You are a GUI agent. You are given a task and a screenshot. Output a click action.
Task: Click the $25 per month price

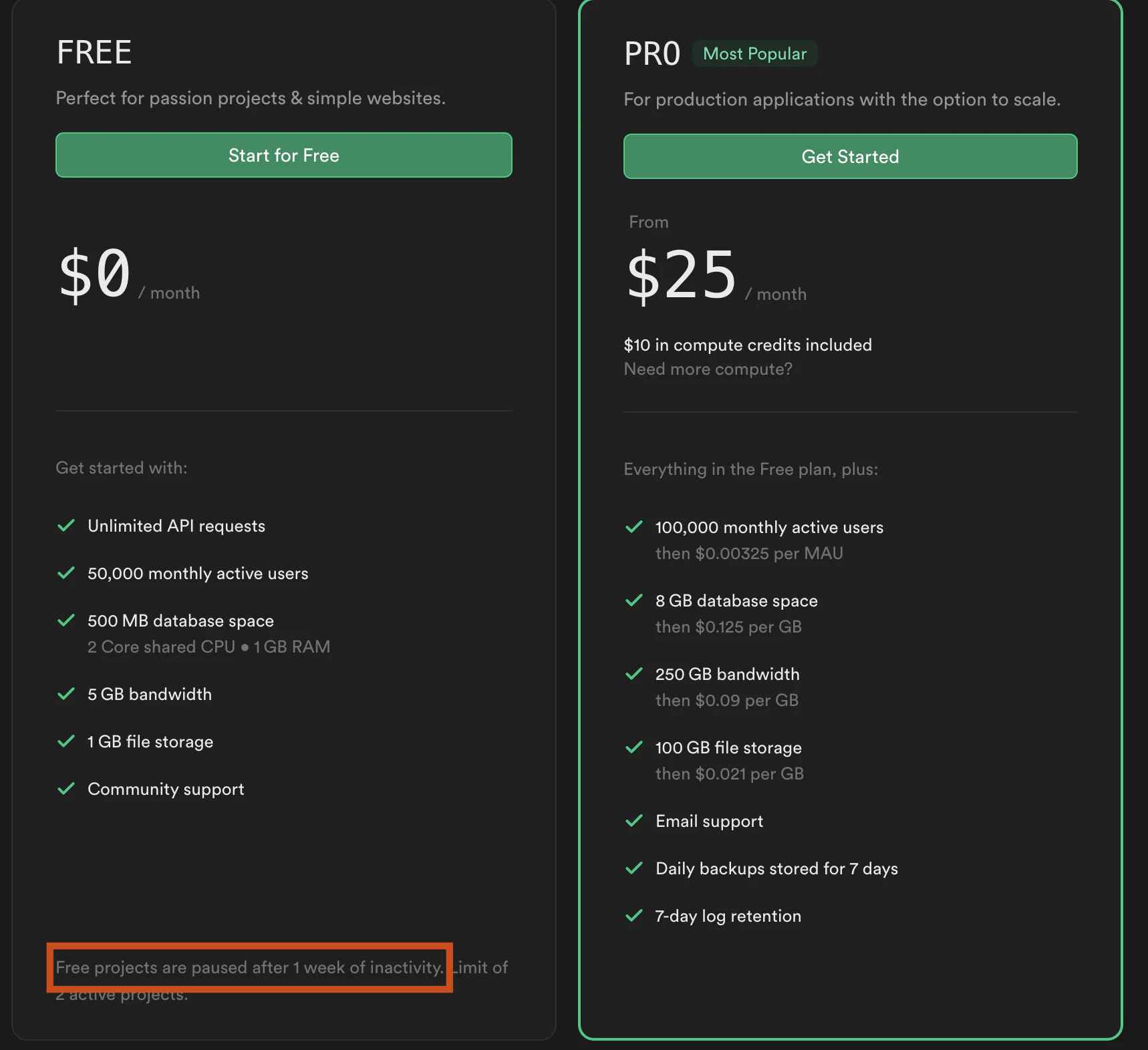click(x=716, y=275)
